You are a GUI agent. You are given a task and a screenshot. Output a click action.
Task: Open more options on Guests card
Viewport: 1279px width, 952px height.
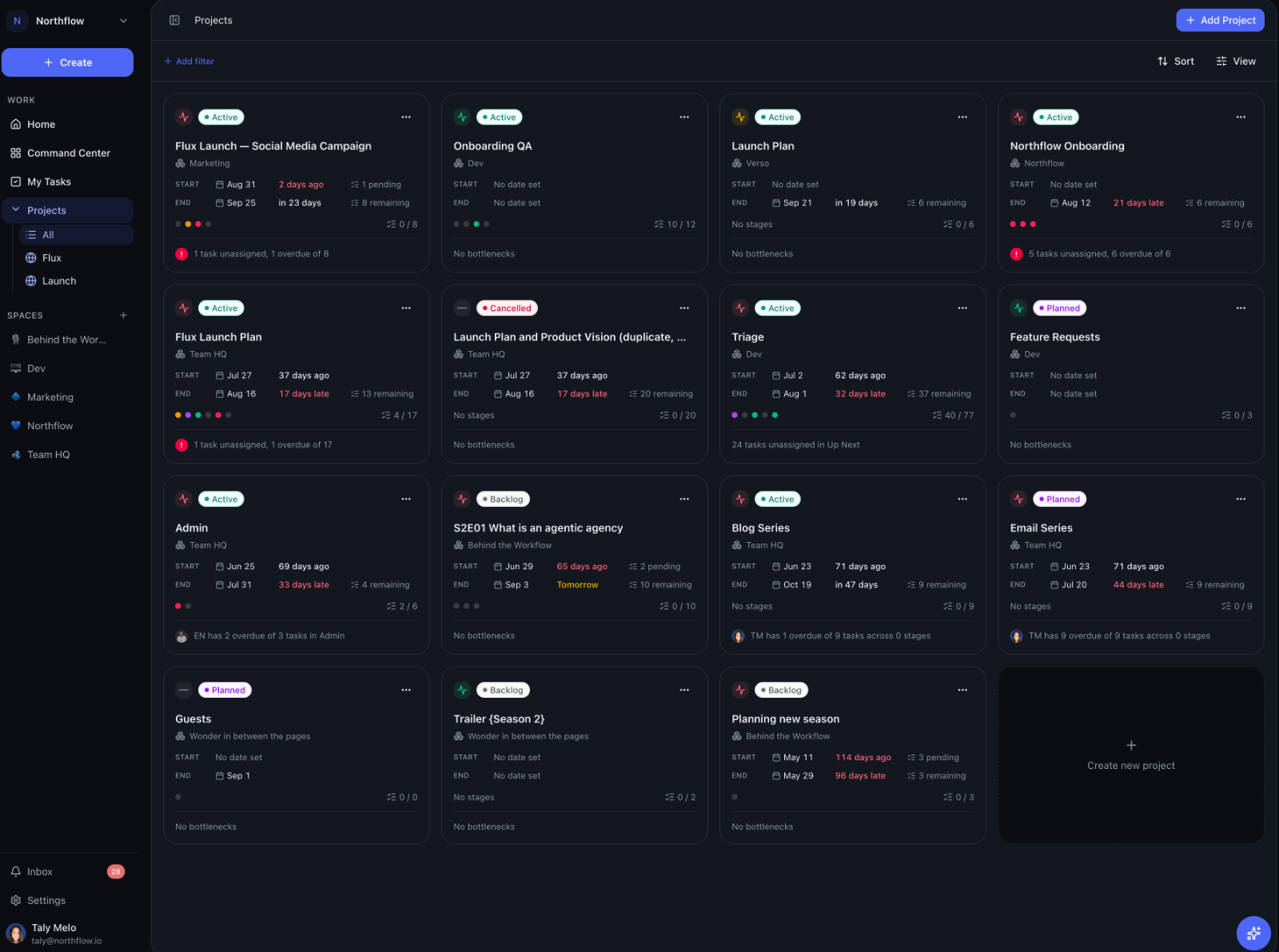tap(406, 690)
